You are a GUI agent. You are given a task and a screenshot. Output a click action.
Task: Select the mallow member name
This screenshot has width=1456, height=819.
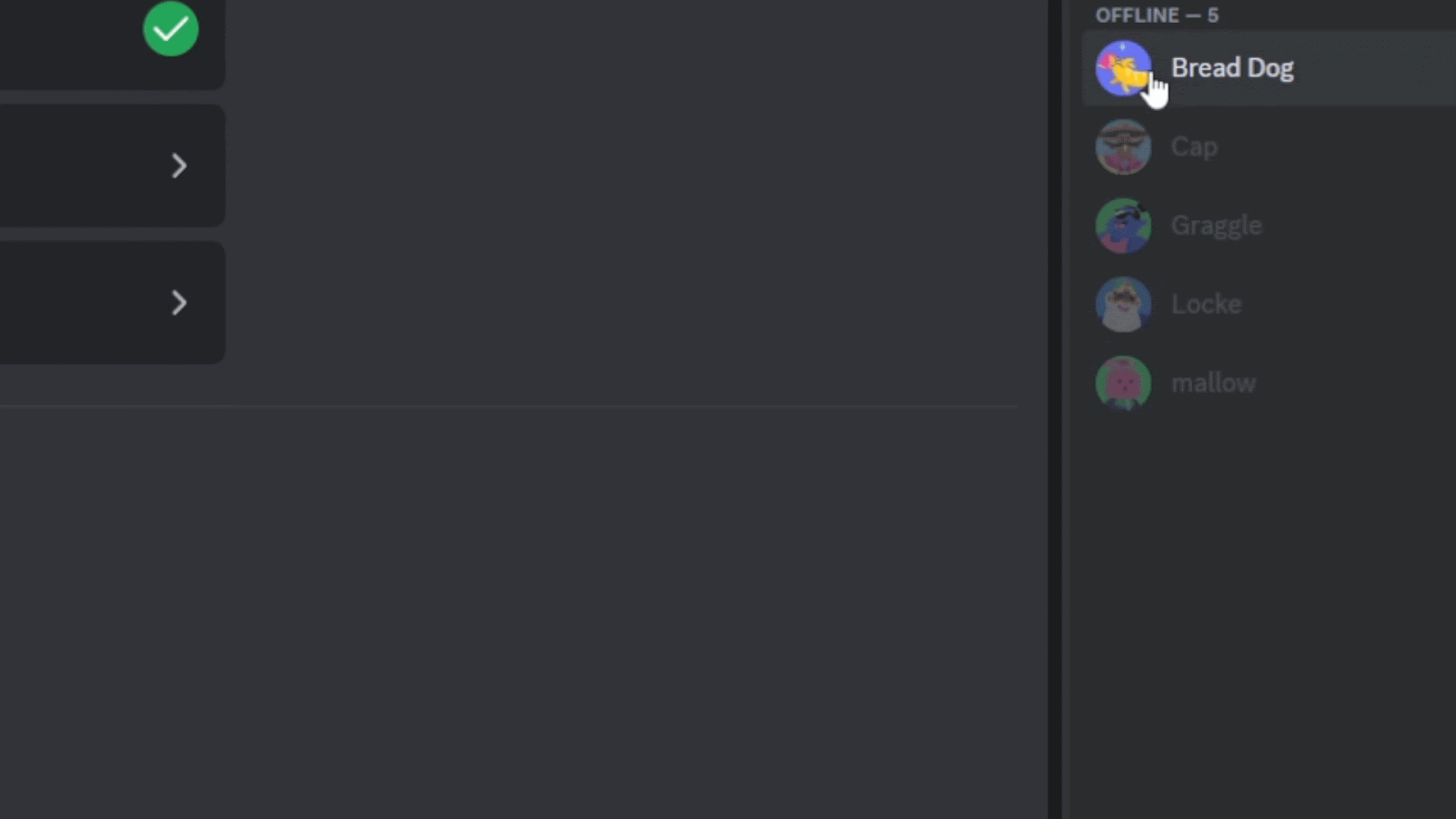(x=1213, y=383)
